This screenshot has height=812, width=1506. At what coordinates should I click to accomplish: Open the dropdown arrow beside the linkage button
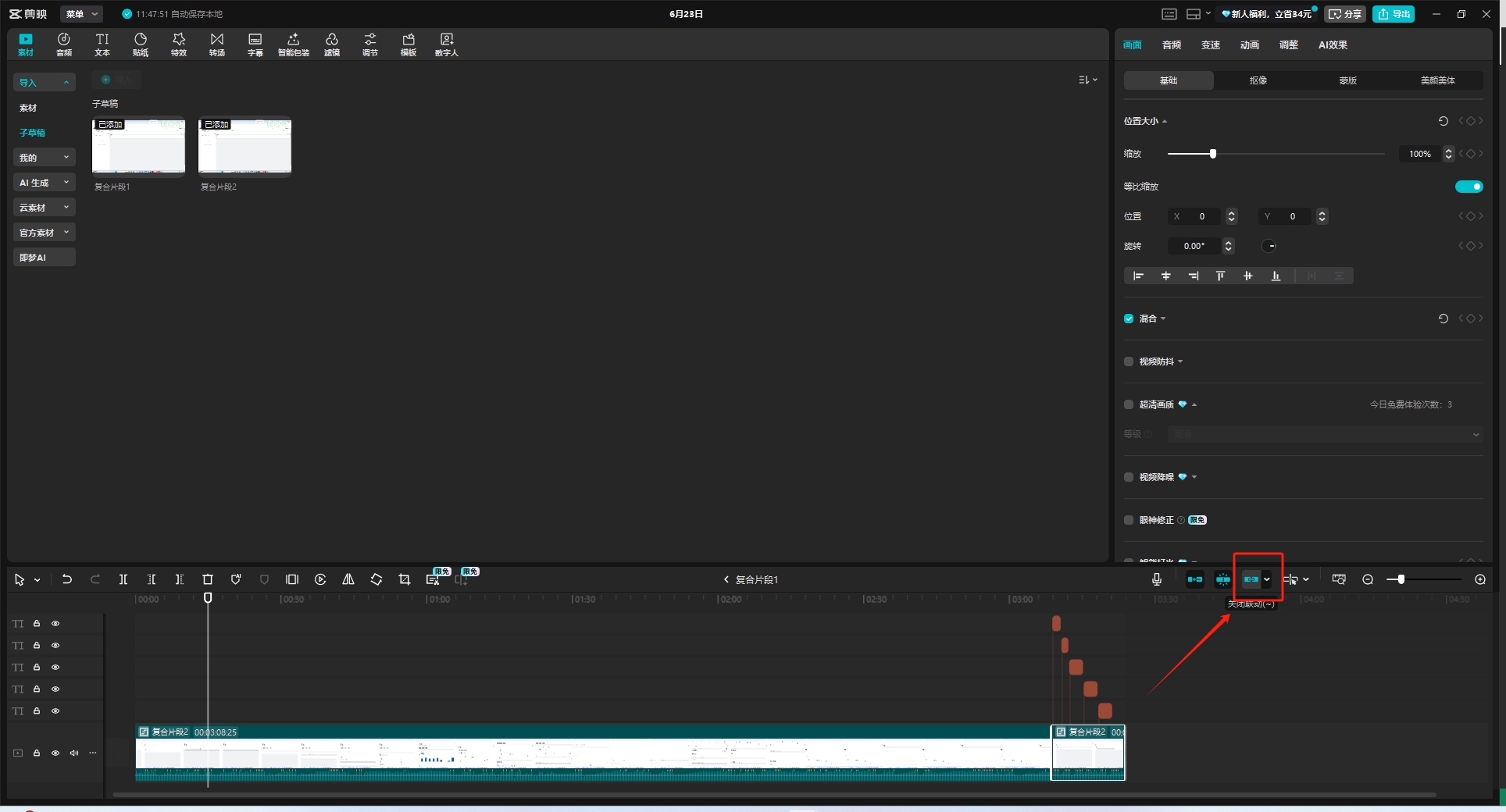pyautogui.click(x=1267, y=579)
